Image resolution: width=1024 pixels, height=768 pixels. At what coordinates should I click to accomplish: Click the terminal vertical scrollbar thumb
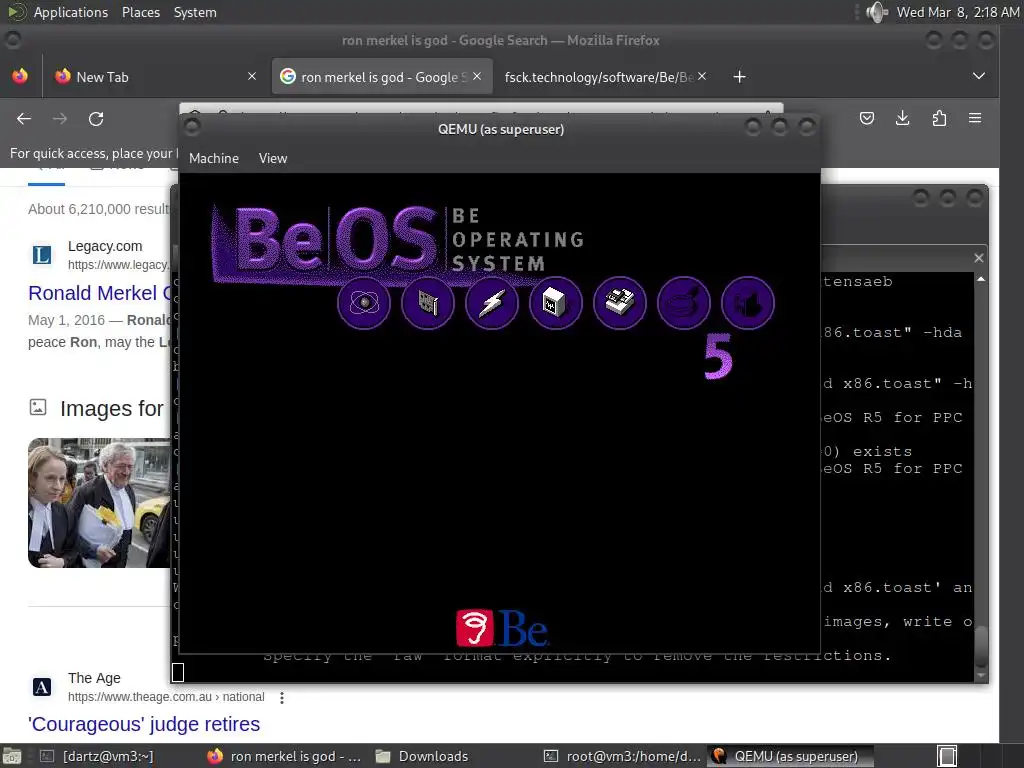(x=981, y=645)
